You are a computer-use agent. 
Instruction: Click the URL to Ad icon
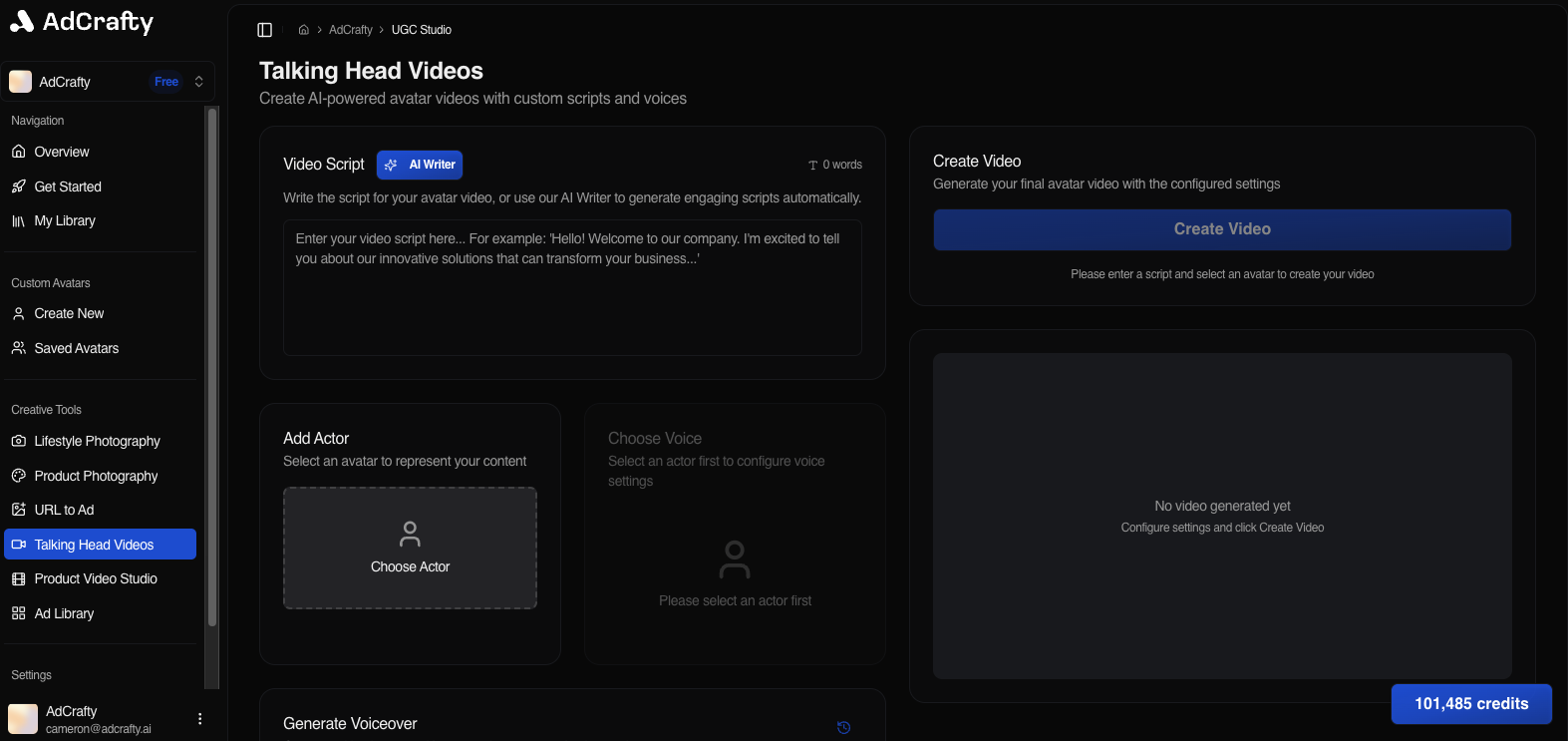[19, 510]
